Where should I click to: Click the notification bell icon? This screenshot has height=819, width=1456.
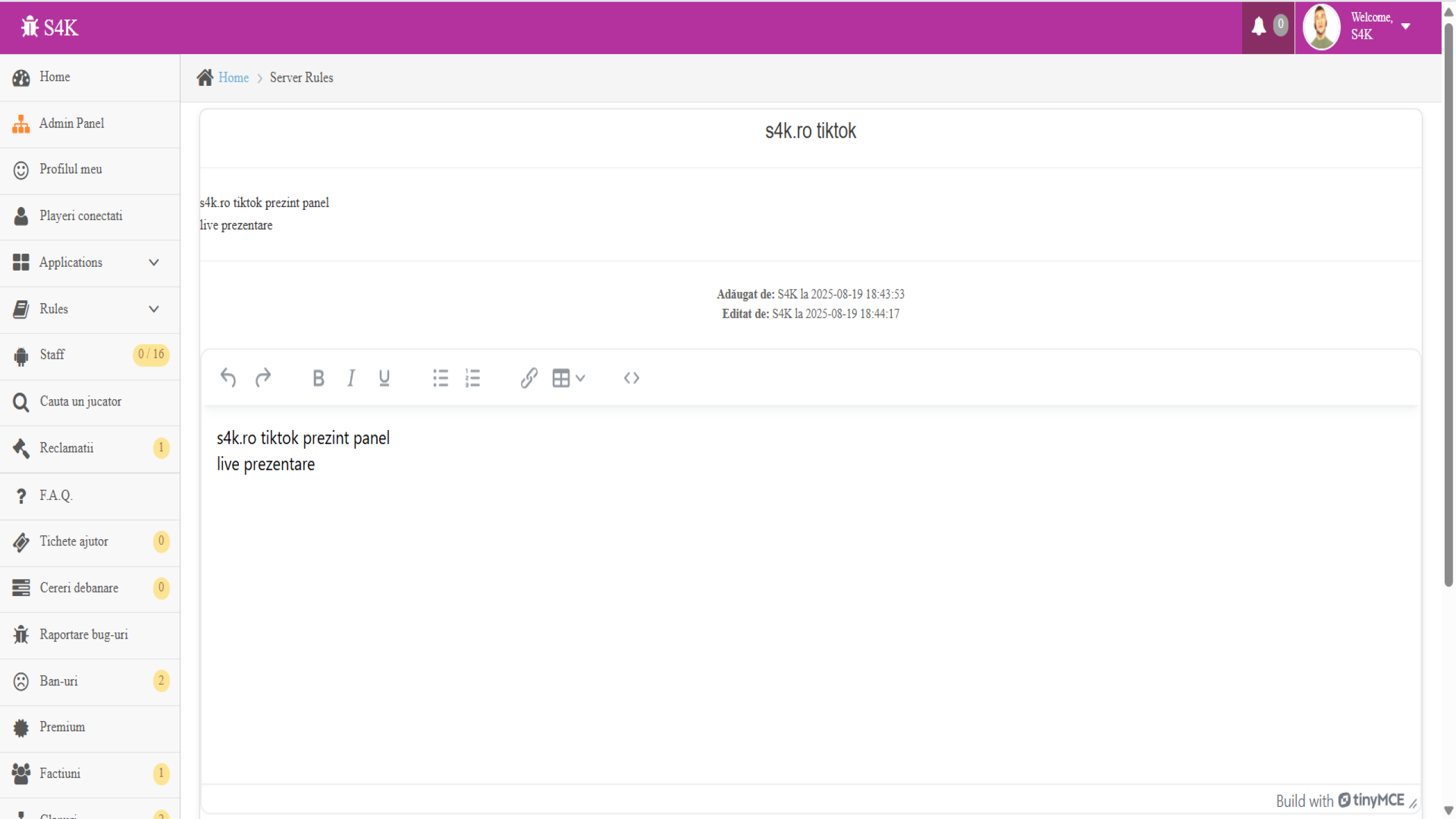tap(1259, 26)
